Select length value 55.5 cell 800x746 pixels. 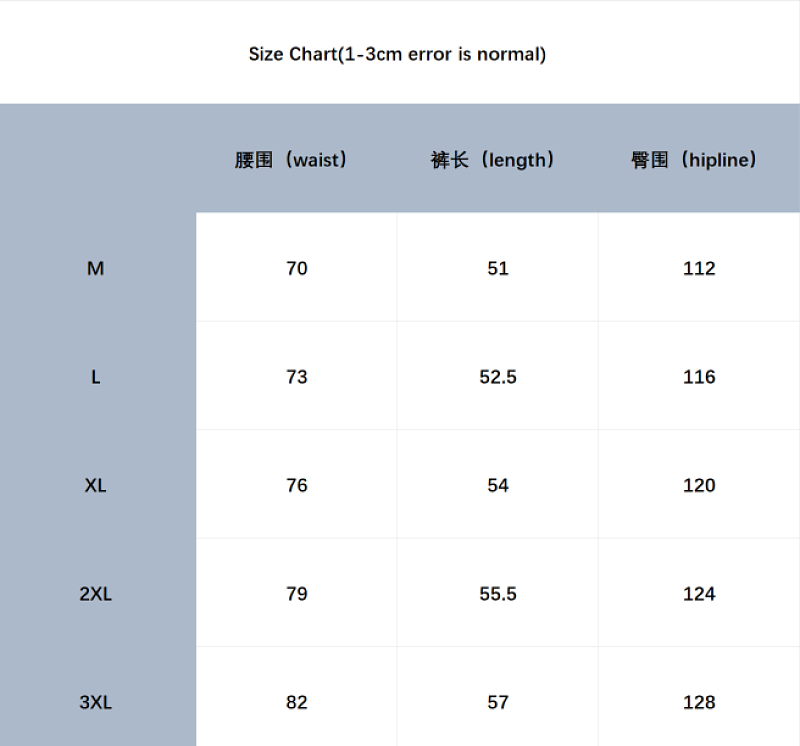pos(497,593)
